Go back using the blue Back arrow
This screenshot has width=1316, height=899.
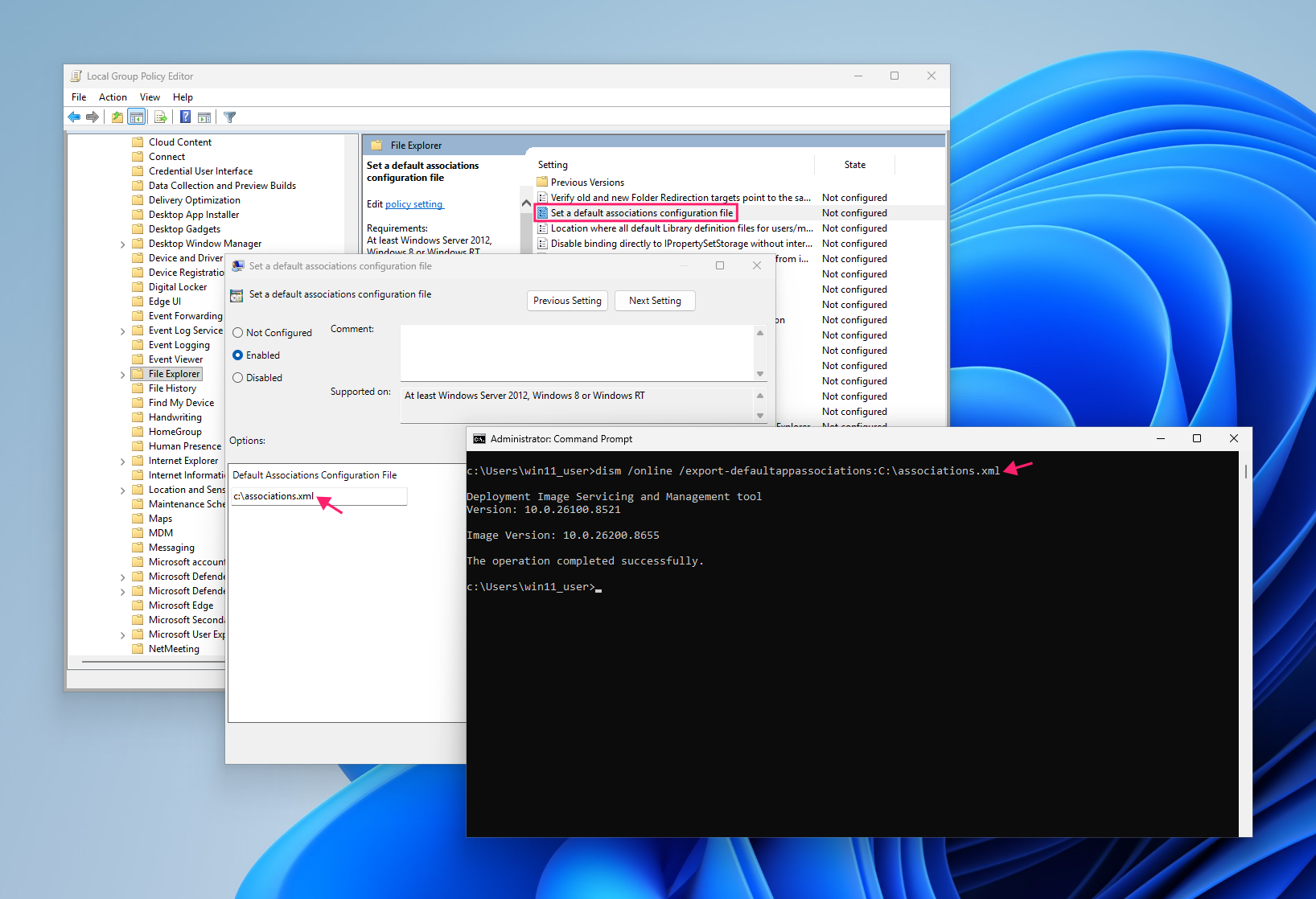[x=74, y=117]
